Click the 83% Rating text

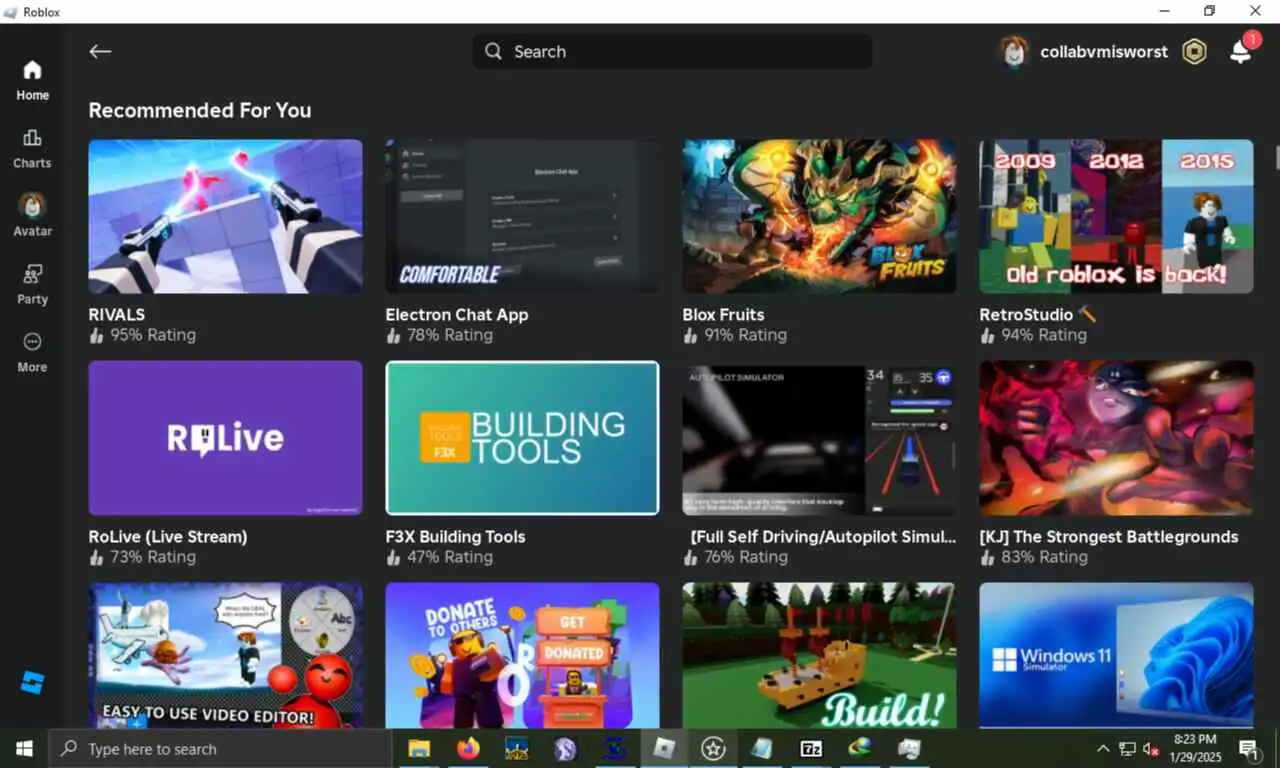point(1044,557)
